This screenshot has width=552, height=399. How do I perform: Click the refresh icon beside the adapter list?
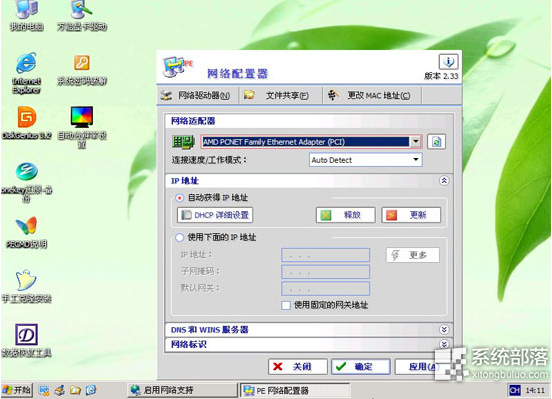pyautogui.click(x=437, y=142)
